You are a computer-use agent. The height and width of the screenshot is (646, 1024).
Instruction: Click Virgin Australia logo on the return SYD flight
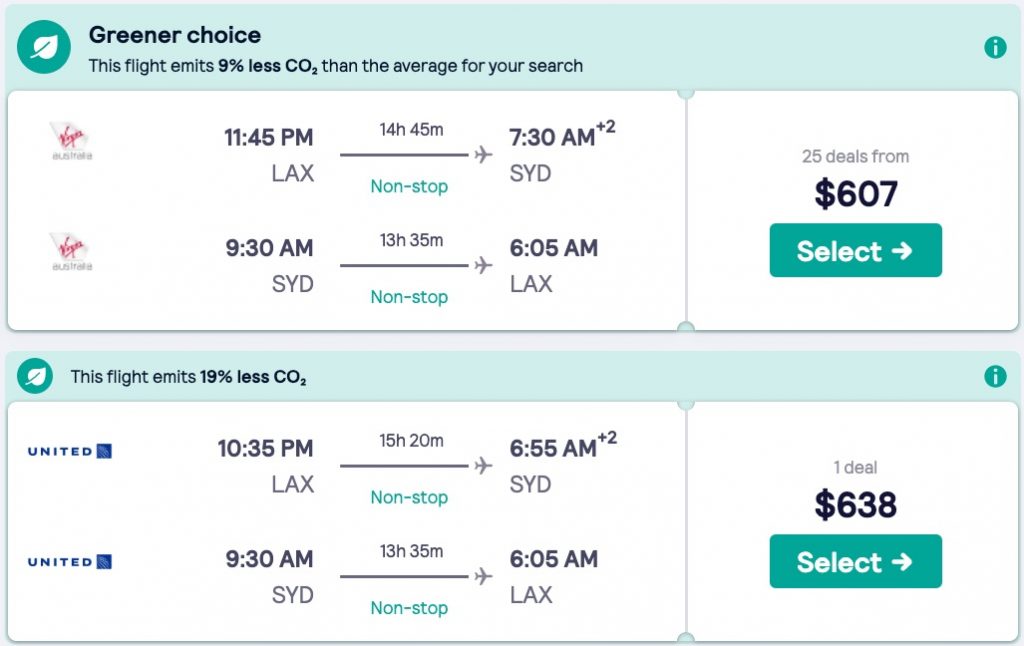tap(71, 251)
